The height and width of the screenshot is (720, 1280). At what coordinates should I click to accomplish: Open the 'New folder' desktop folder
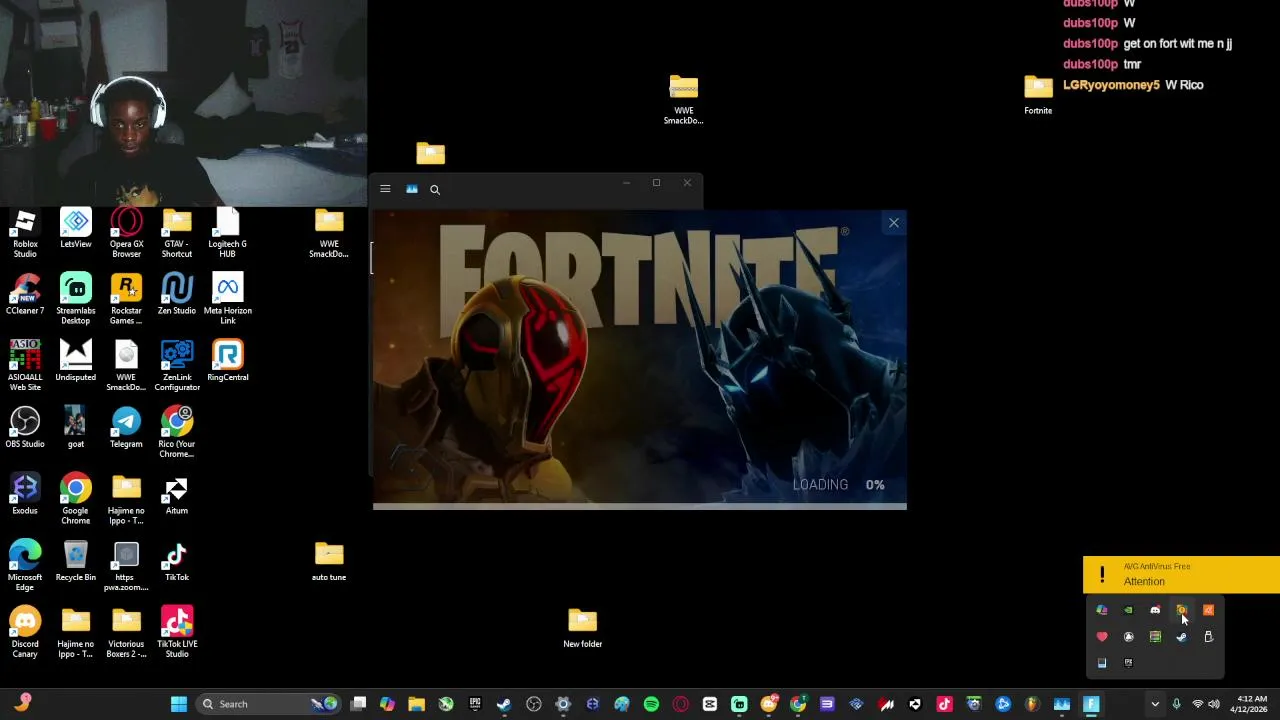pos(582,628)
